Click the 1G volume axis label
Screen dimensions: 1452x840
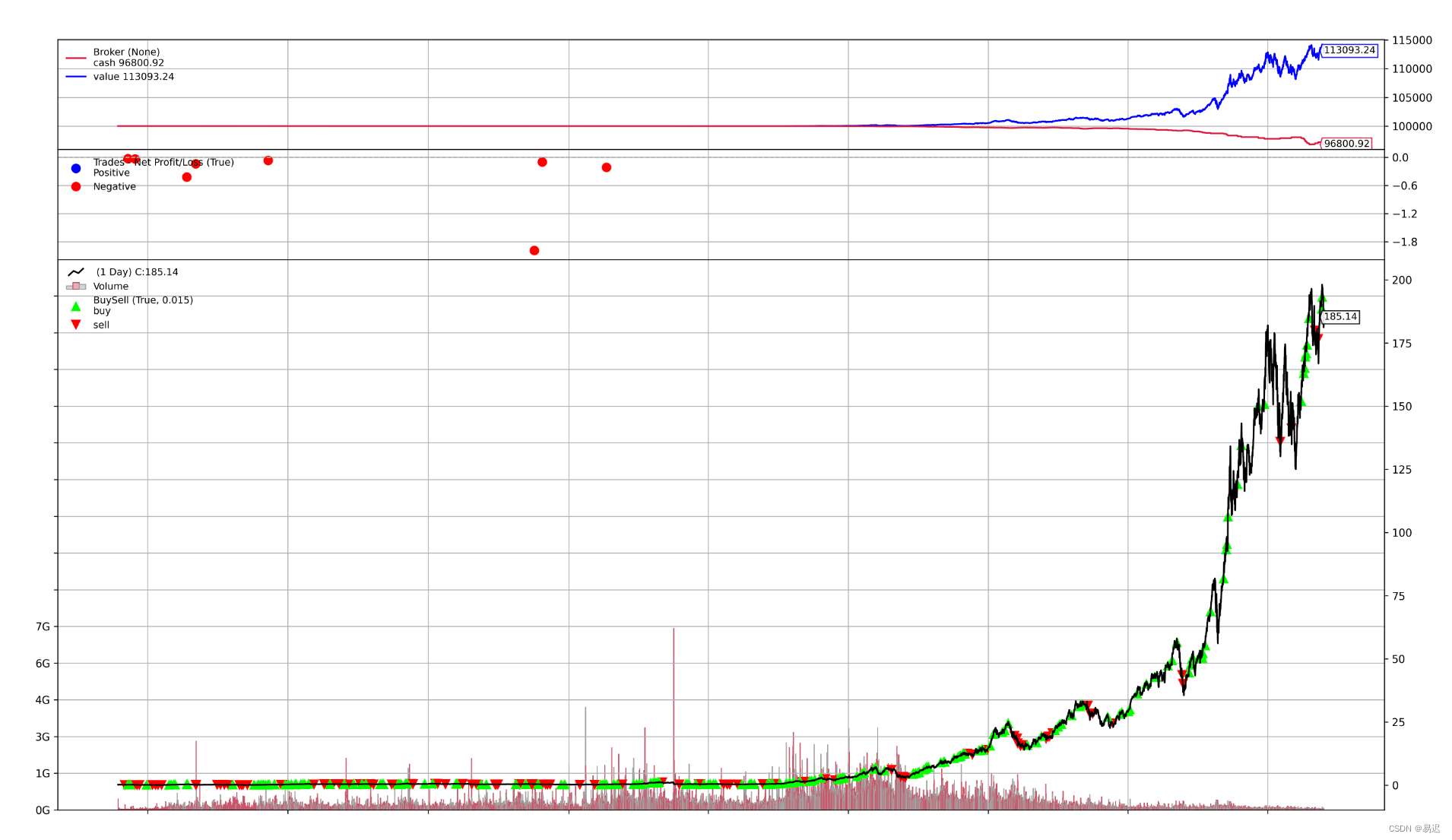[x=43, y=774]
